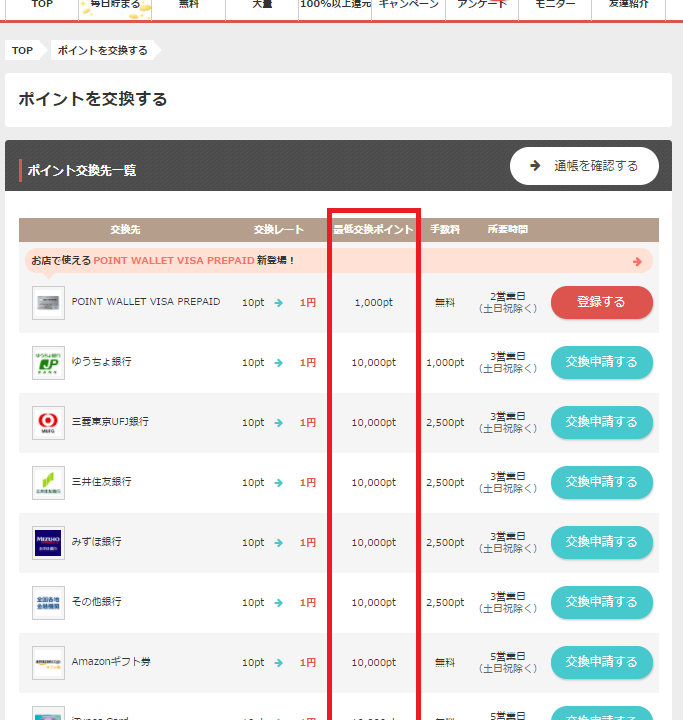Click the 三菱東京UFJ銀行 name text
Viewport: 683px width, 720px height.
pyautogui.click(x=110, y=422)
